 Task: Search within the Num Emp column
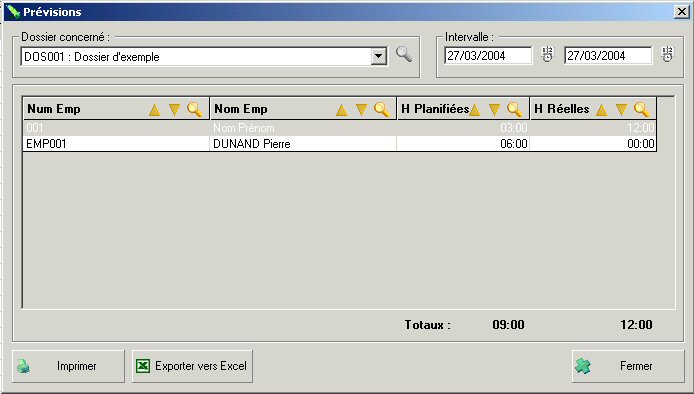point(195,109)
